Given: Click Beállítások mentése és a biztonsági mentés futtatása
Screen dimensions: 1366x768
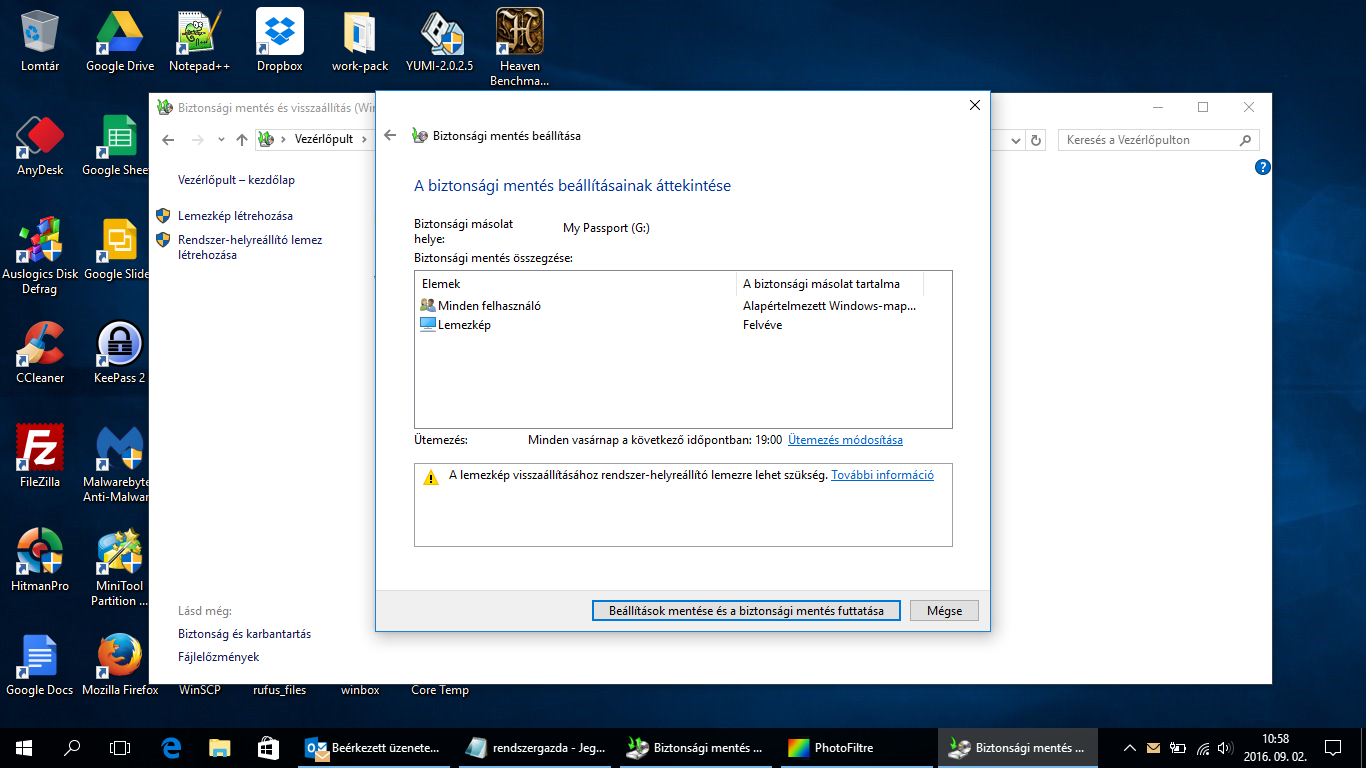Looking at the screenshot, I should [746, 611].
